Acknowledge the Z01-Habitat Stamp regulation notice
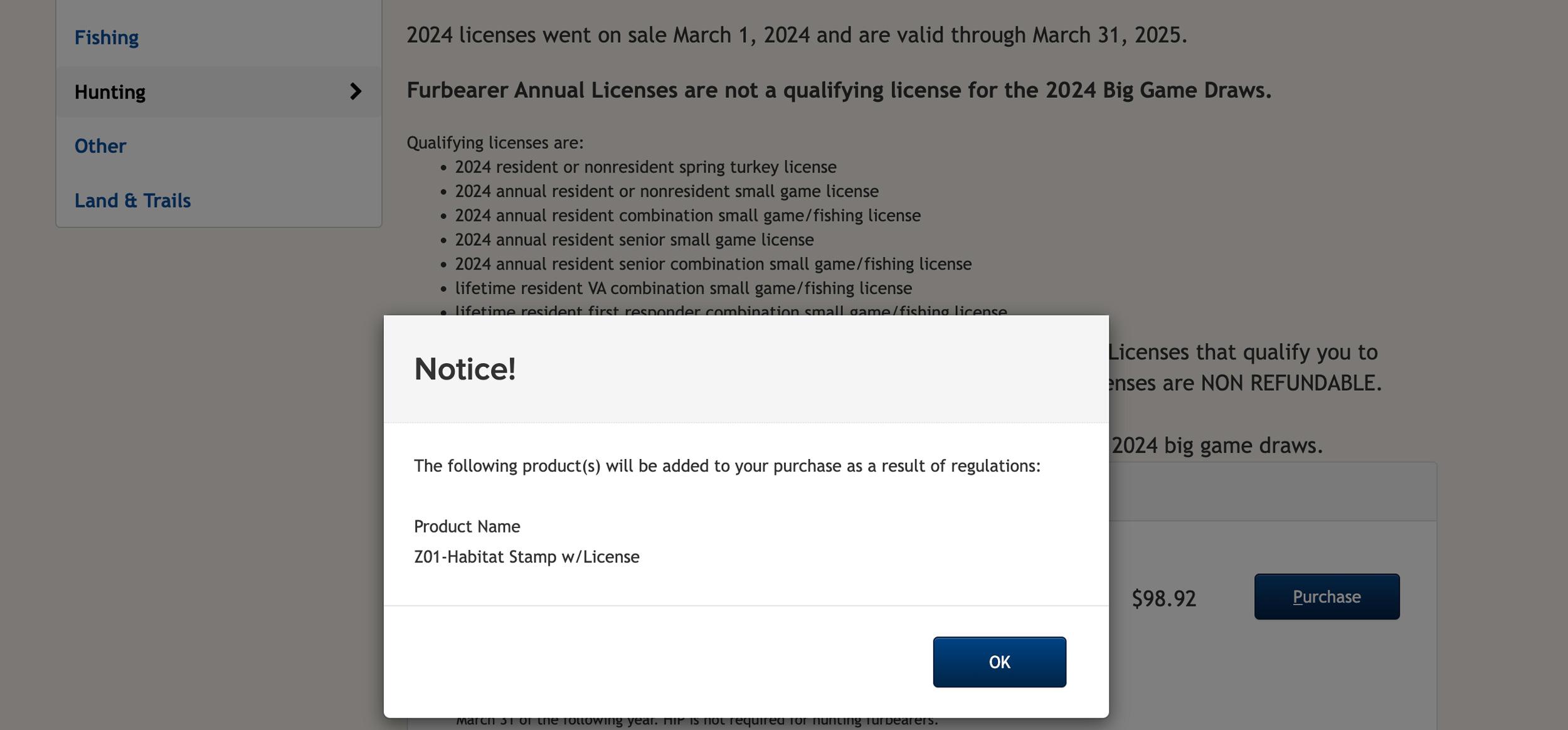This screenshot has height=730, width=1568. 999,661
